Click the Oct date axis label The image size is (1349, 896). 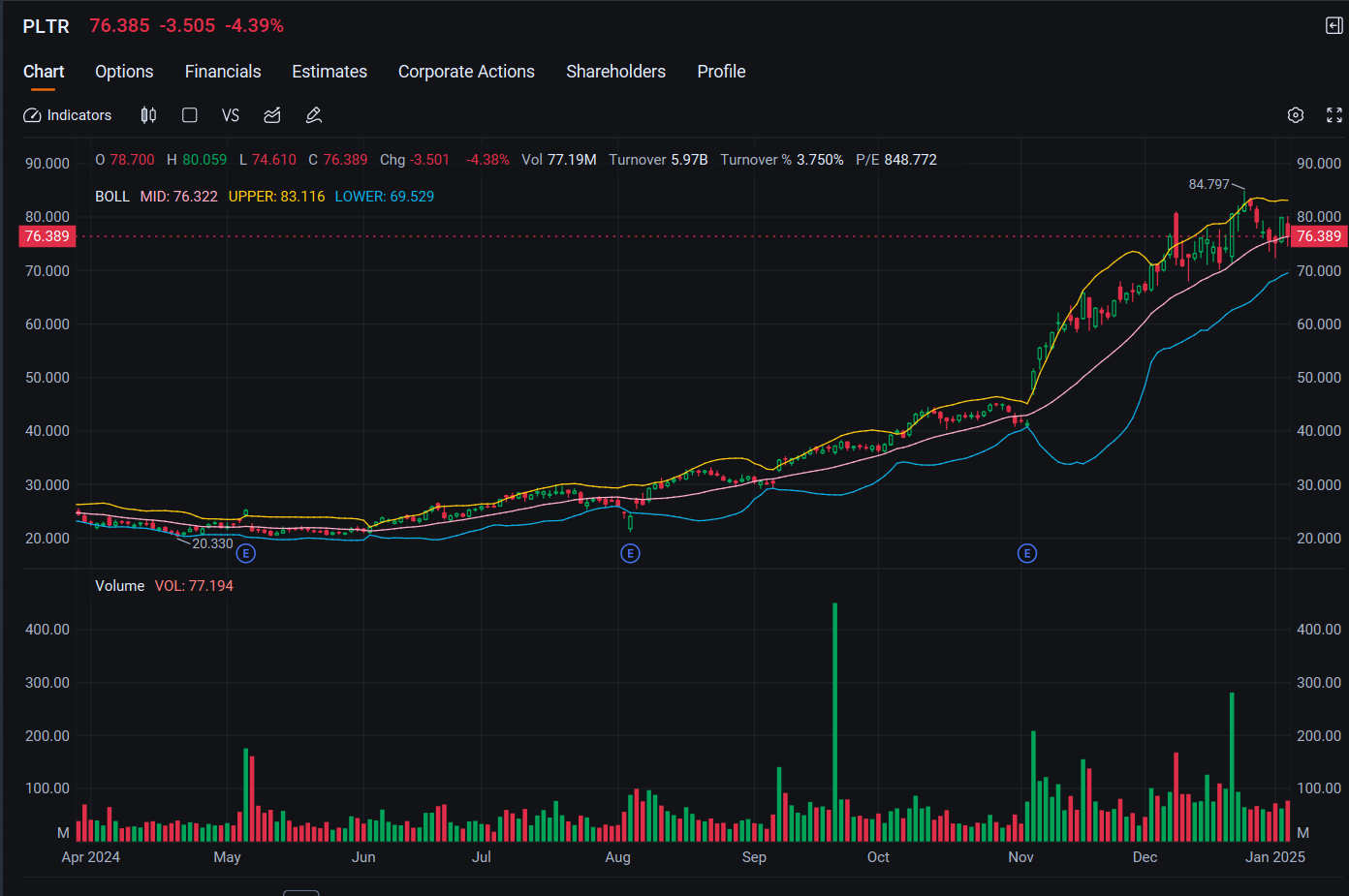pyautogui.click(x=878, y=857)
